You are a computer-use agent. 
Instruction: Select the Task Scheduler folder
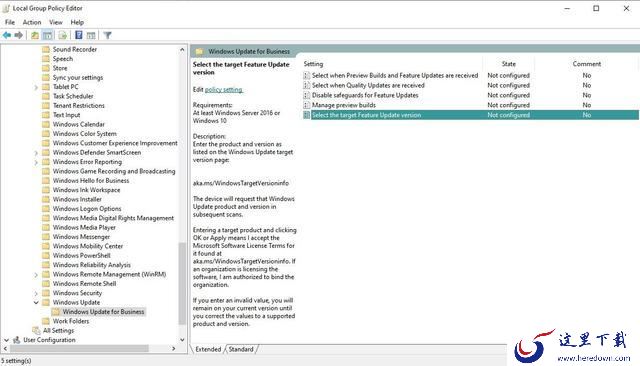click(x=73, y=96)
